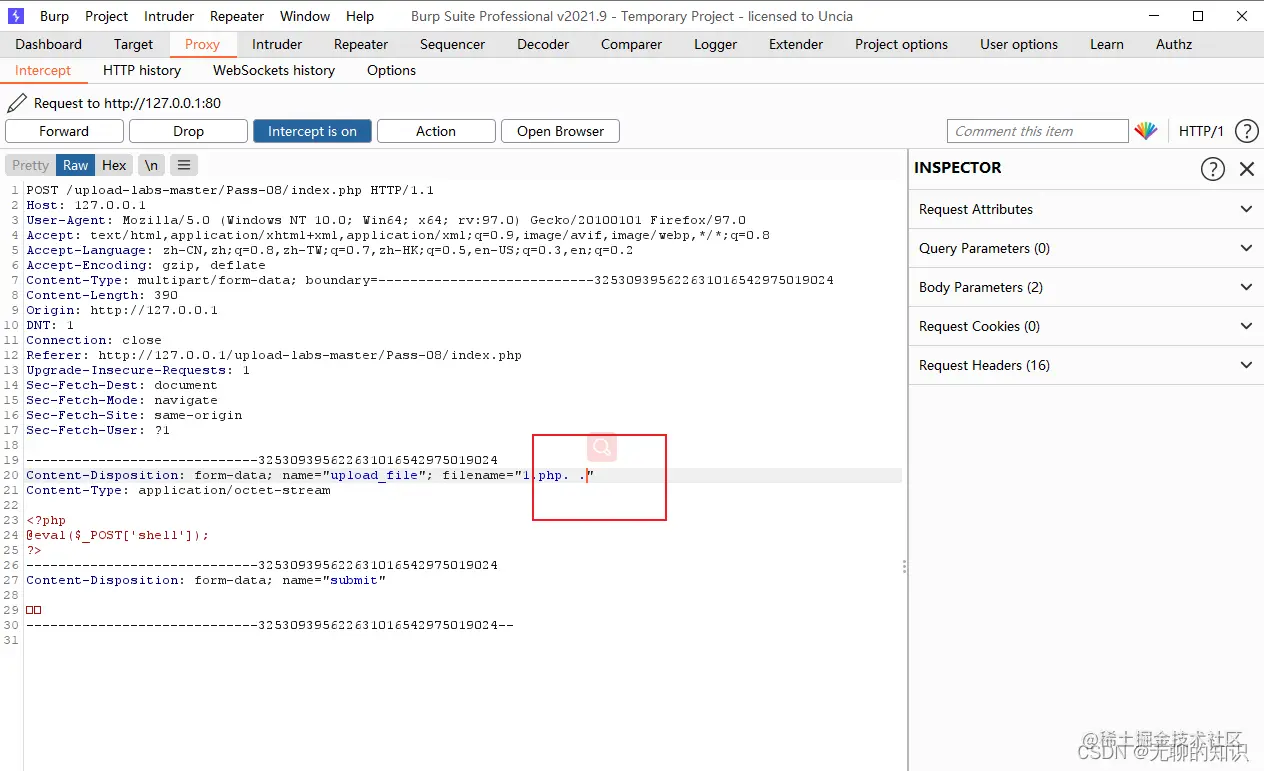The width and height of the screenshot is (1264, 771).
Task: Expand the Query Parameters (0) section
Action: 1086,248
